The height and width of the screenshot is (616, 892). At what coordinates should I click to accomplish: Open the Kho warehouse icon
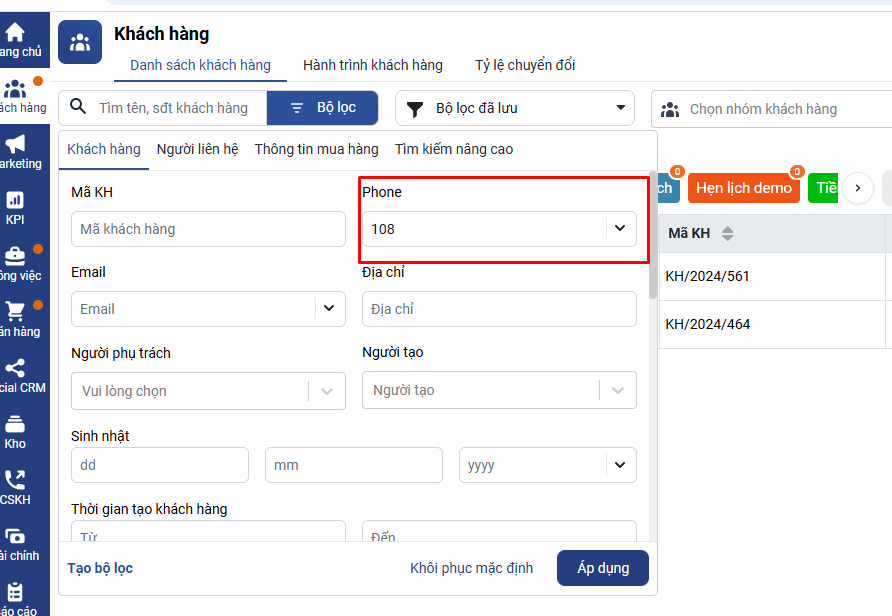[x=15, y=424]
